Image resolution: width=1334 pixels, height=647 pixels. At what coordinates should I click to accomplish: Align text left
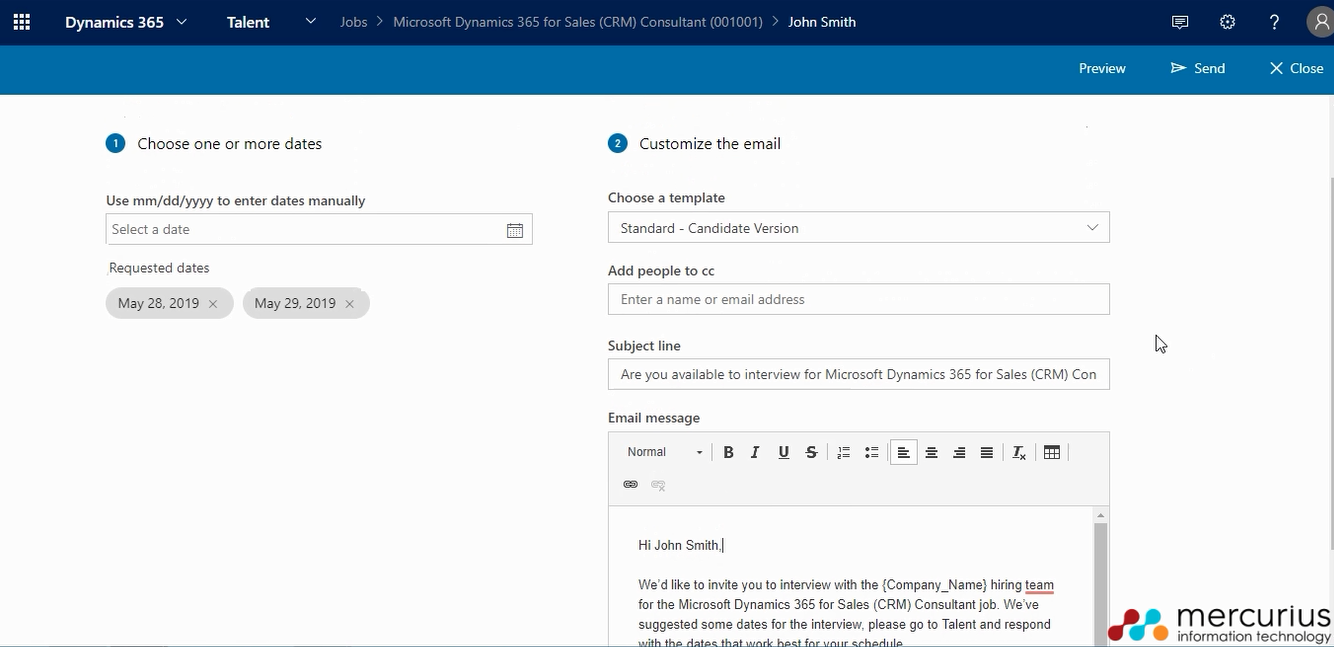point(903,452)
